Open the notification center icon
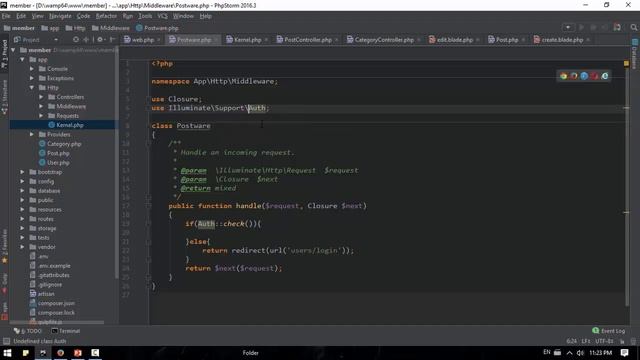Image resolution: width=640 pixels, height=360 pixels. (624, 353)
